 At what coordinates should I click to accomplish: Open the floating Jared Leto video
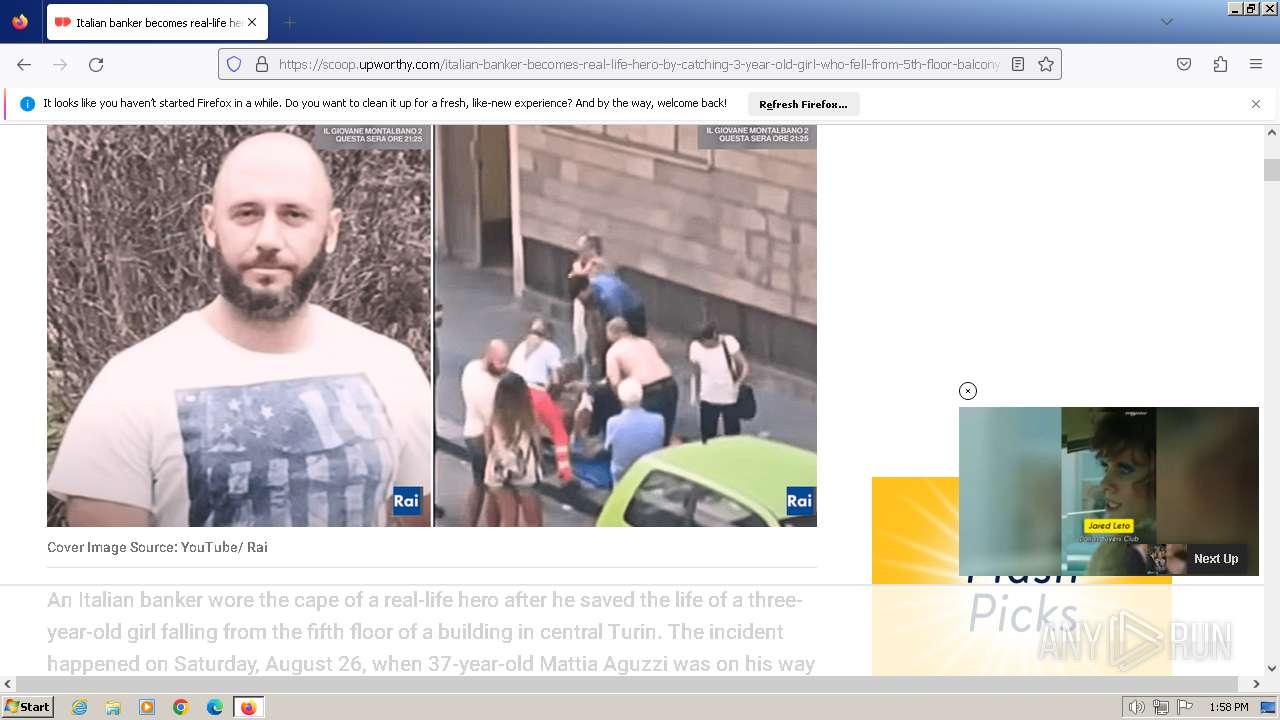pyautogui.click(x=1109, y=491)
